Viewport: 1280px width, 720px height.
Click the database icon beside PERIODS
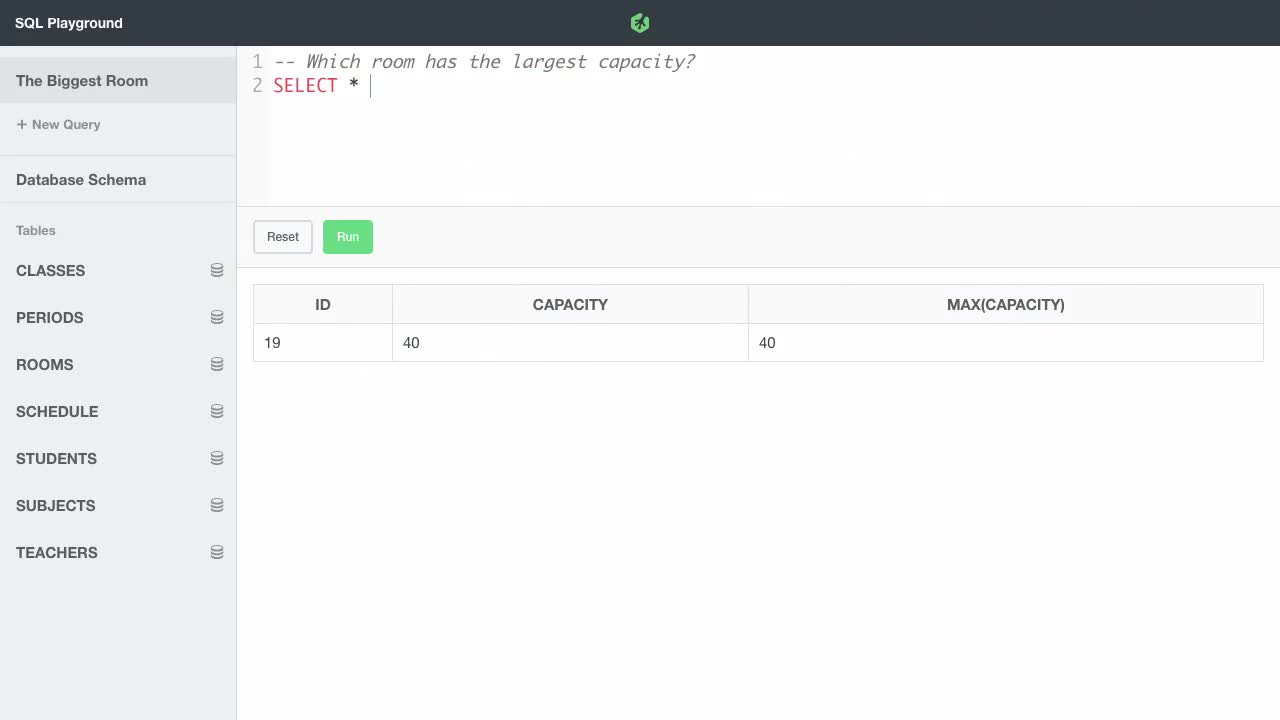click(217, 316)
